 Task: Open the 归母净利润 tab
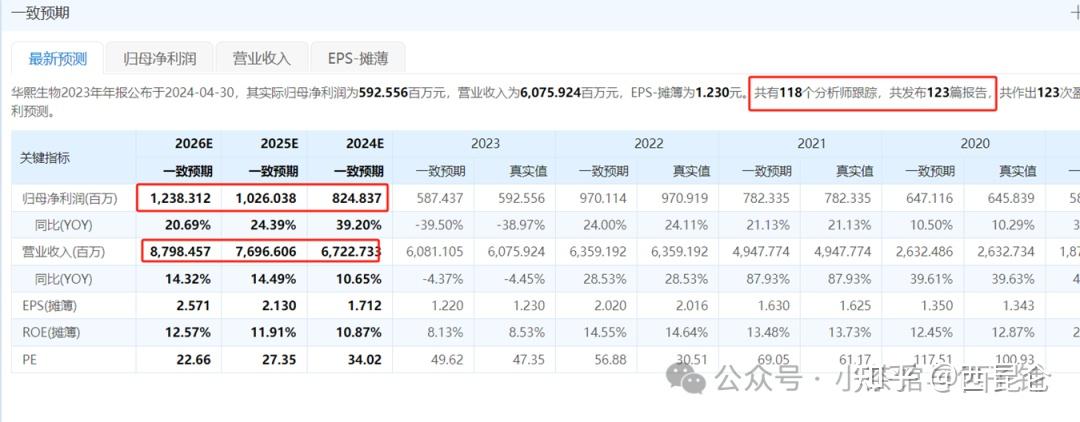[x=159, y=59]
